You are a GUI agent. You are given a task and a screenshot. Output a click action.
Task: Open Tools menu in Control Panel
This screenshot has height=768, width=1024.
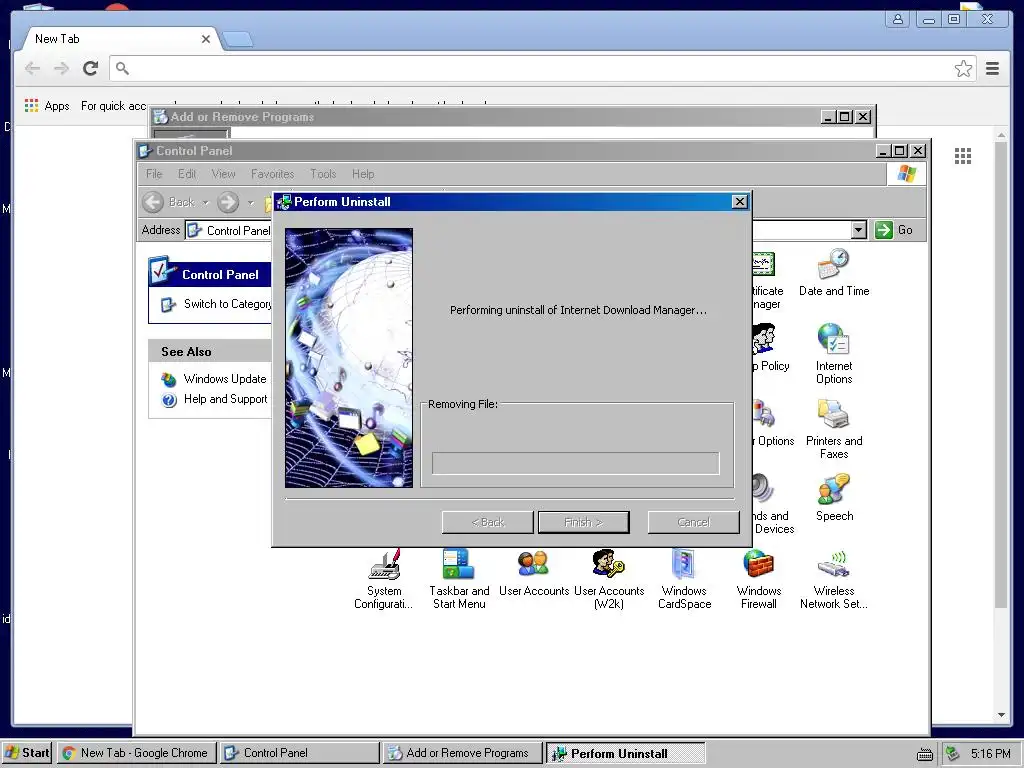tap(323, 174)
